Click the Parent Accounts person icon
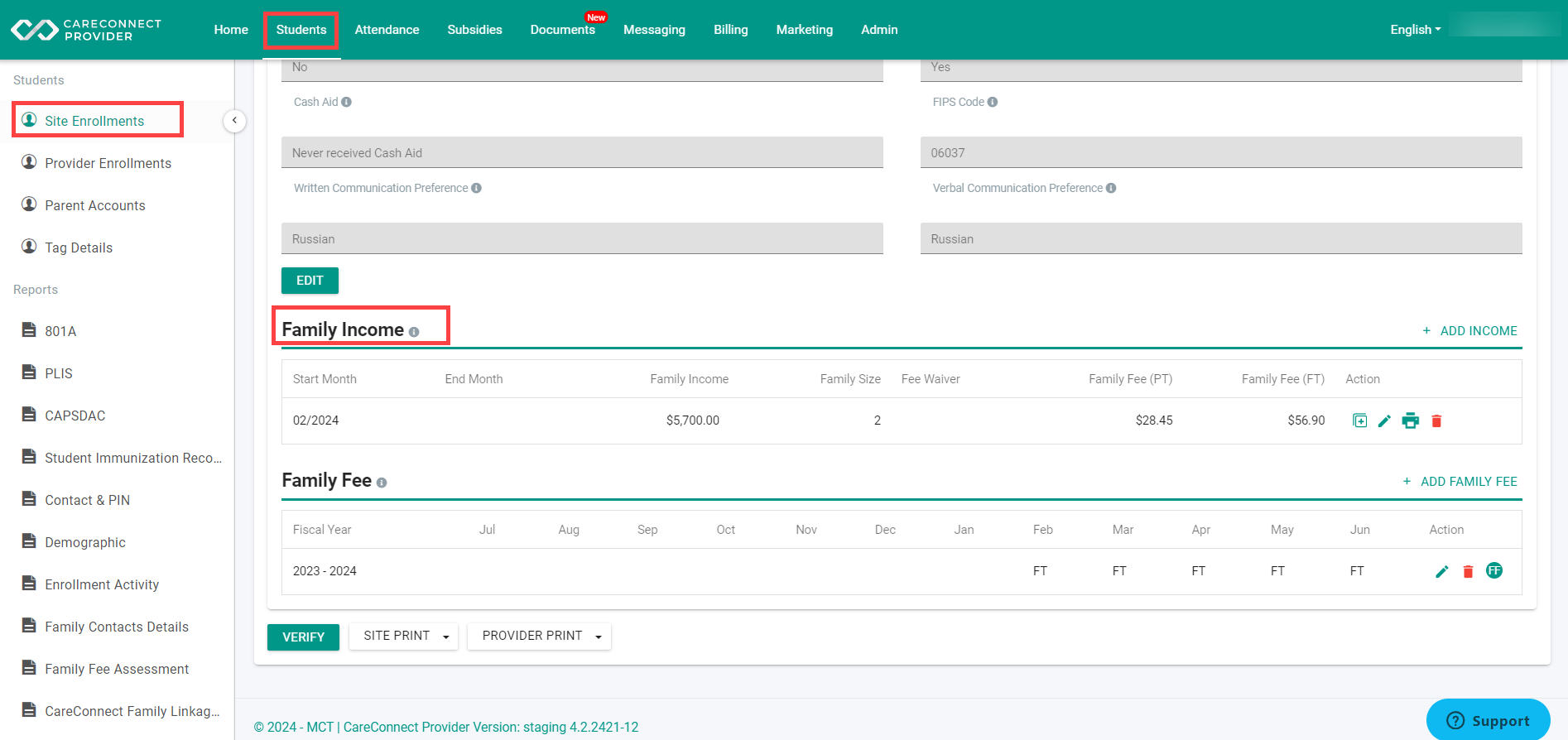 29,204
